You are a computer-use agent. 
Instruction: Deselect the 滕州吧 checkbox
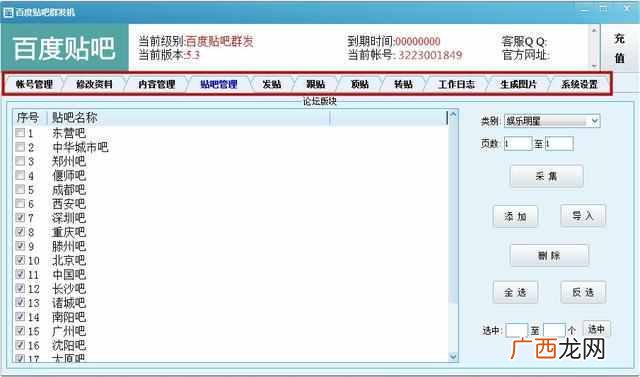click(20, 246)
